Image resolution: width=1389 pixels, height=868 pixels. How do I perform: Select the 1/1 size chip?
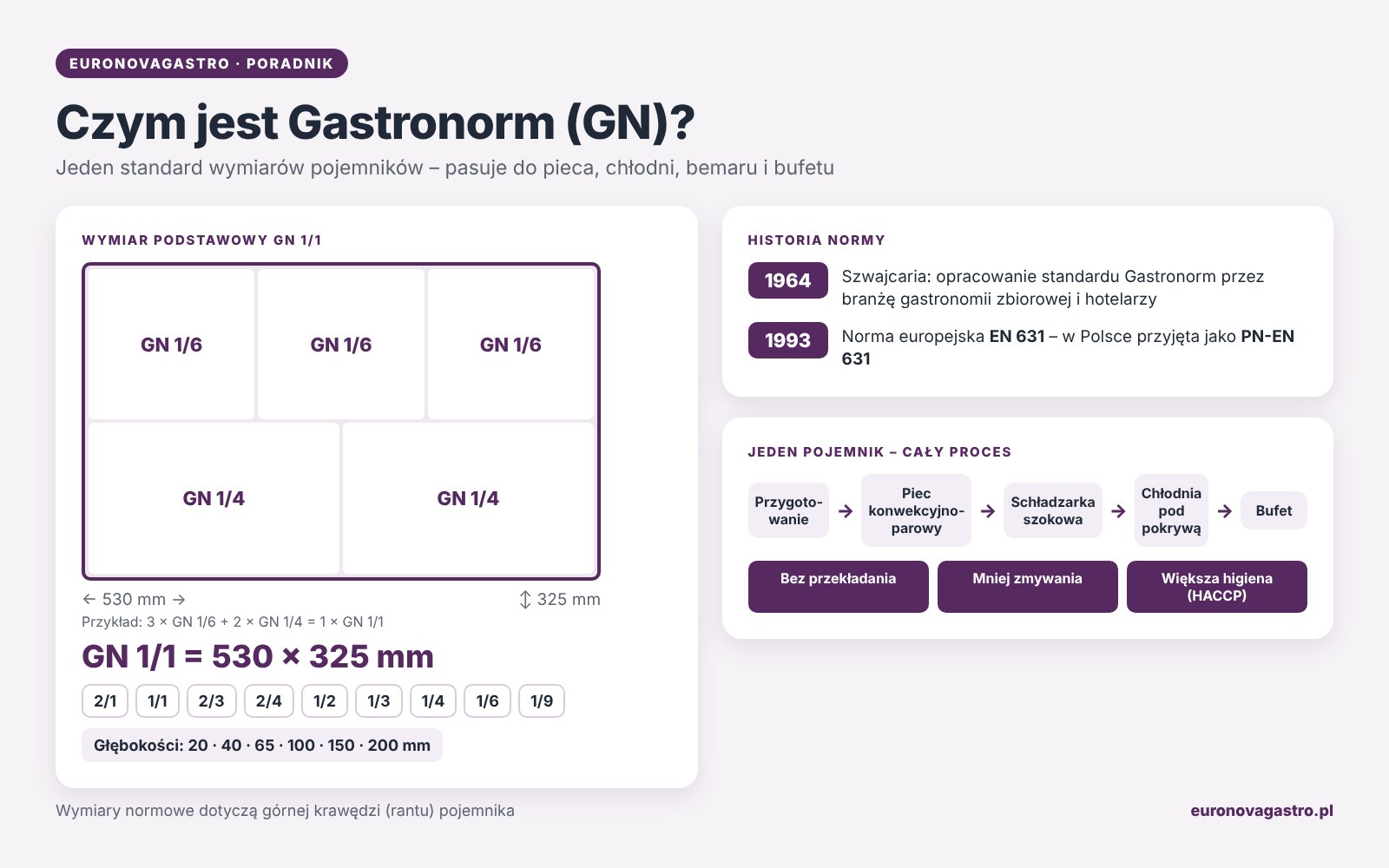(157, 701)
